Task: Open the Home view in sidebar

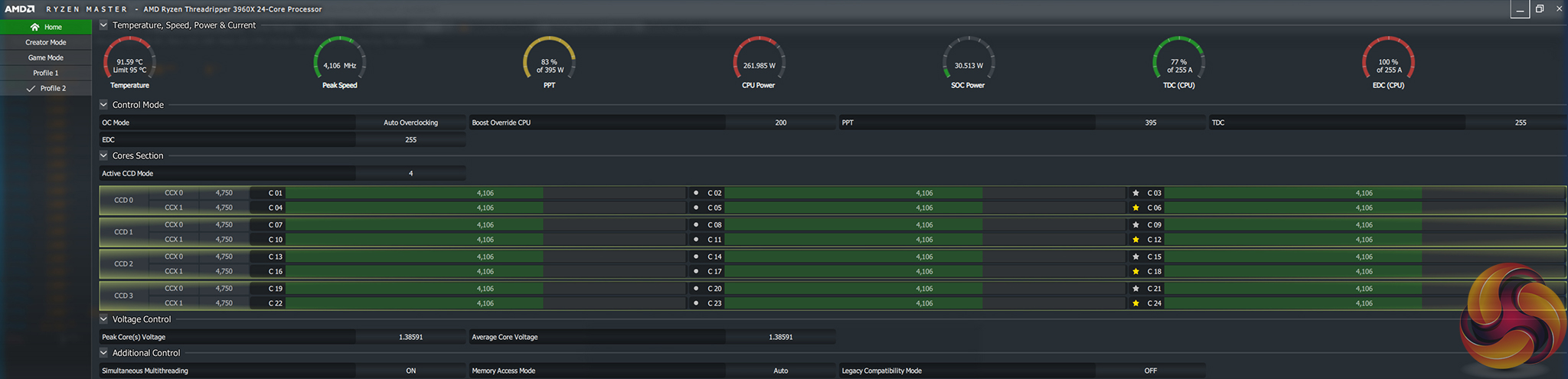Action: click(46, 27)
